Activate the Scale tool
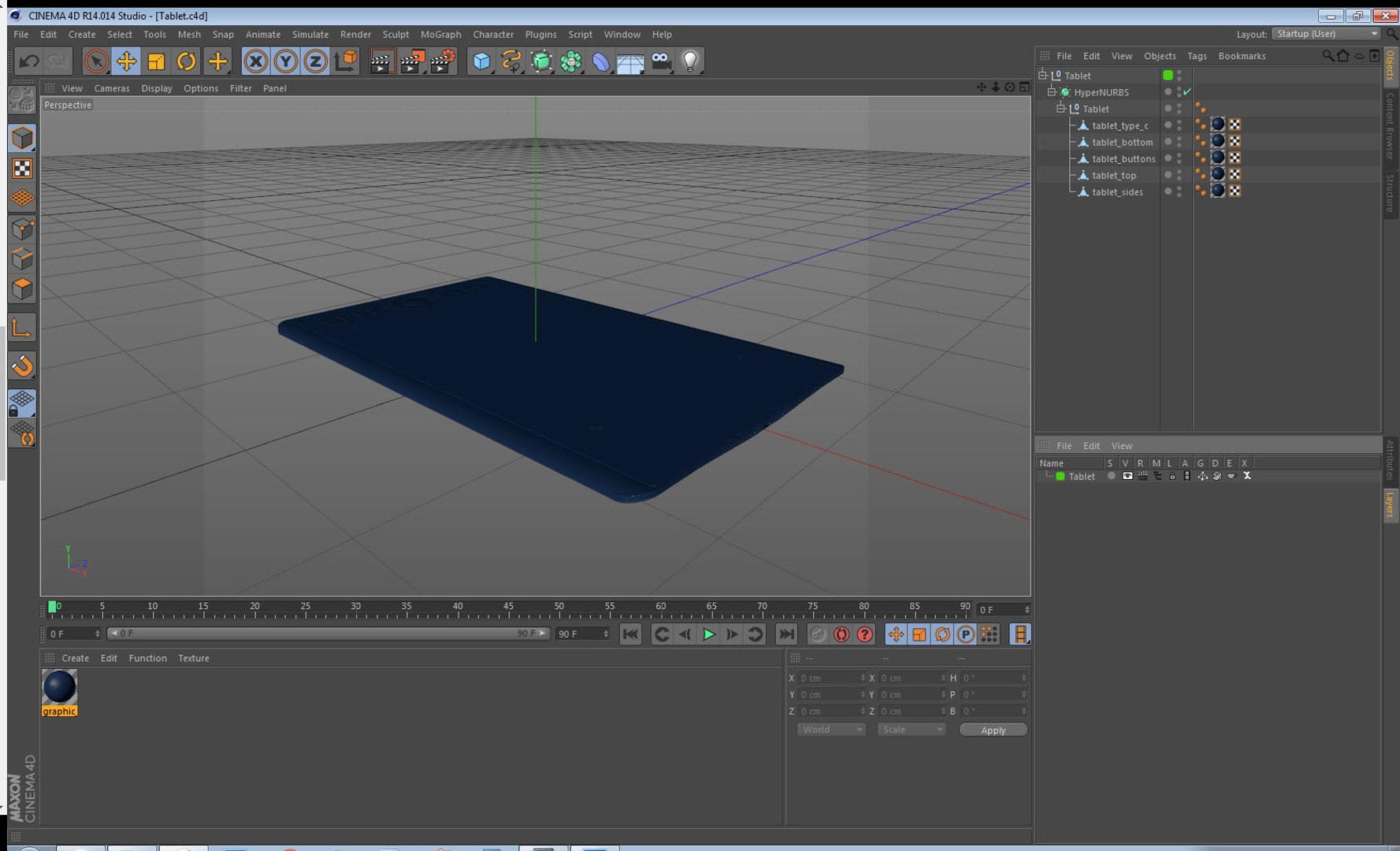1400x851 pixels. click(x=156, y=61)
